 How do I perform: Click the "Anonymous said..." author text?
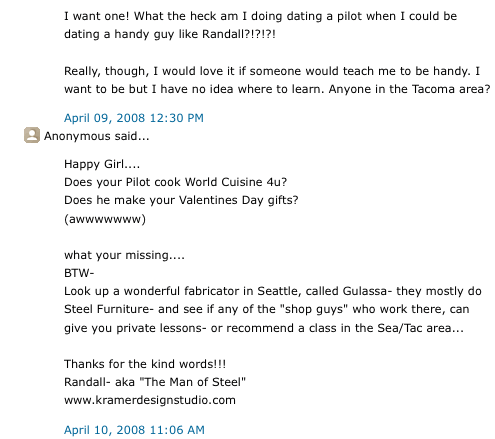97,136
